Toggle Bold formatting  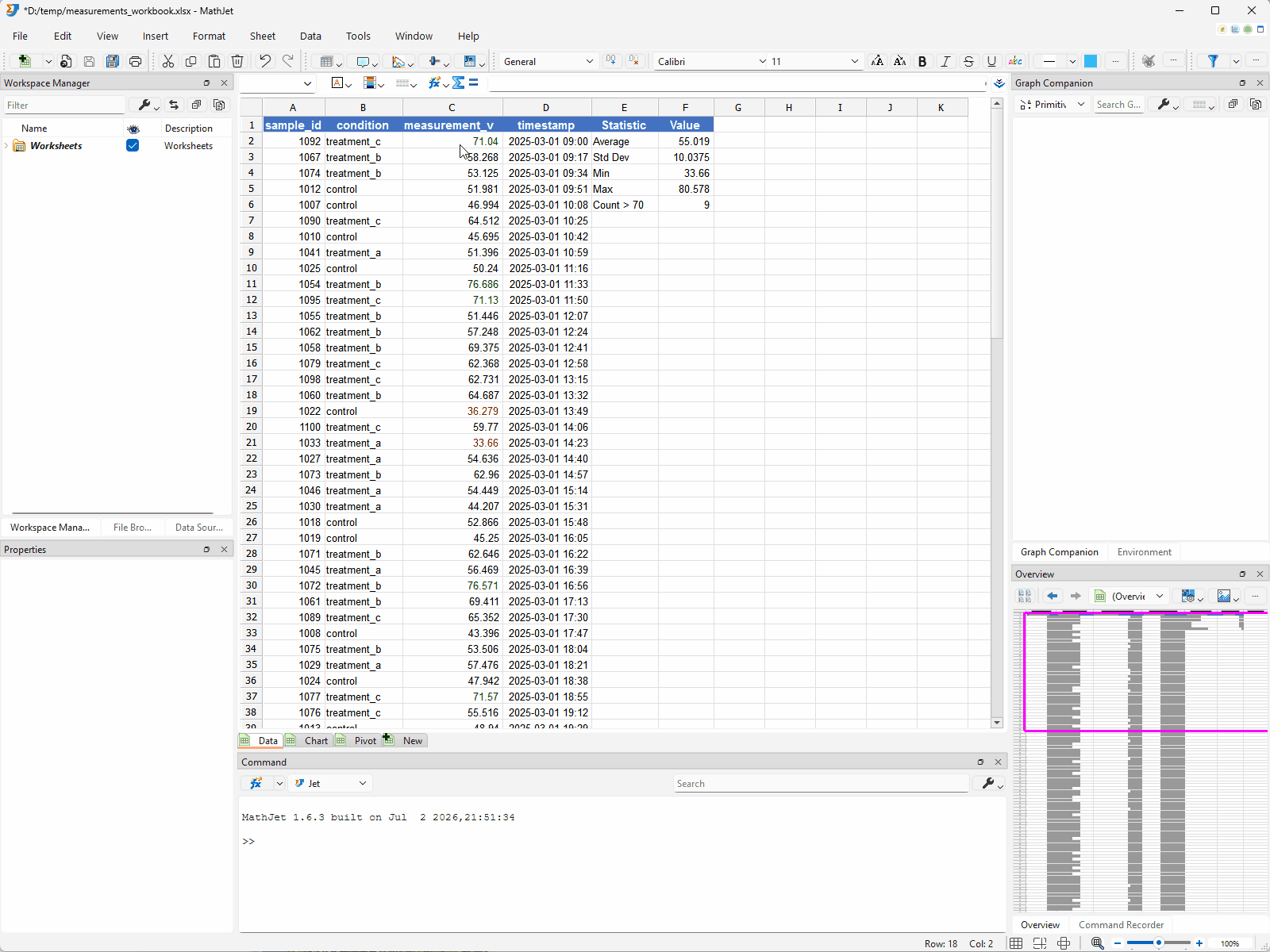(922, 61)
